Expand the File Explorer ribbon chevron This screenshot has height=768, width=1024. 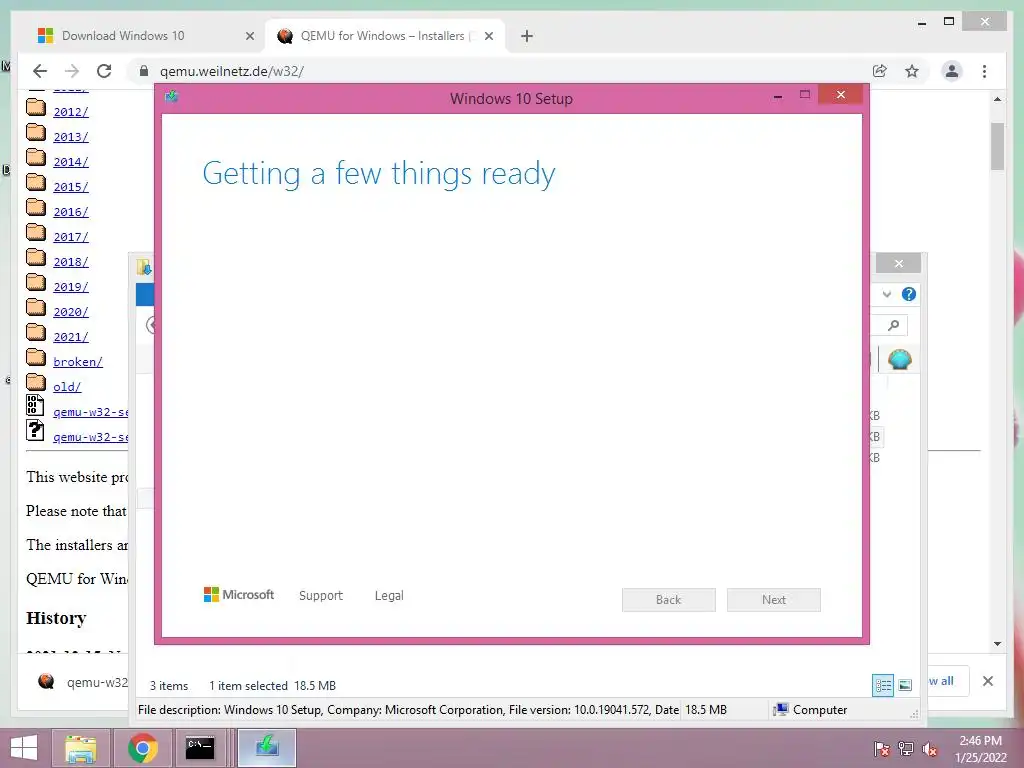click(x=886, y=295)
